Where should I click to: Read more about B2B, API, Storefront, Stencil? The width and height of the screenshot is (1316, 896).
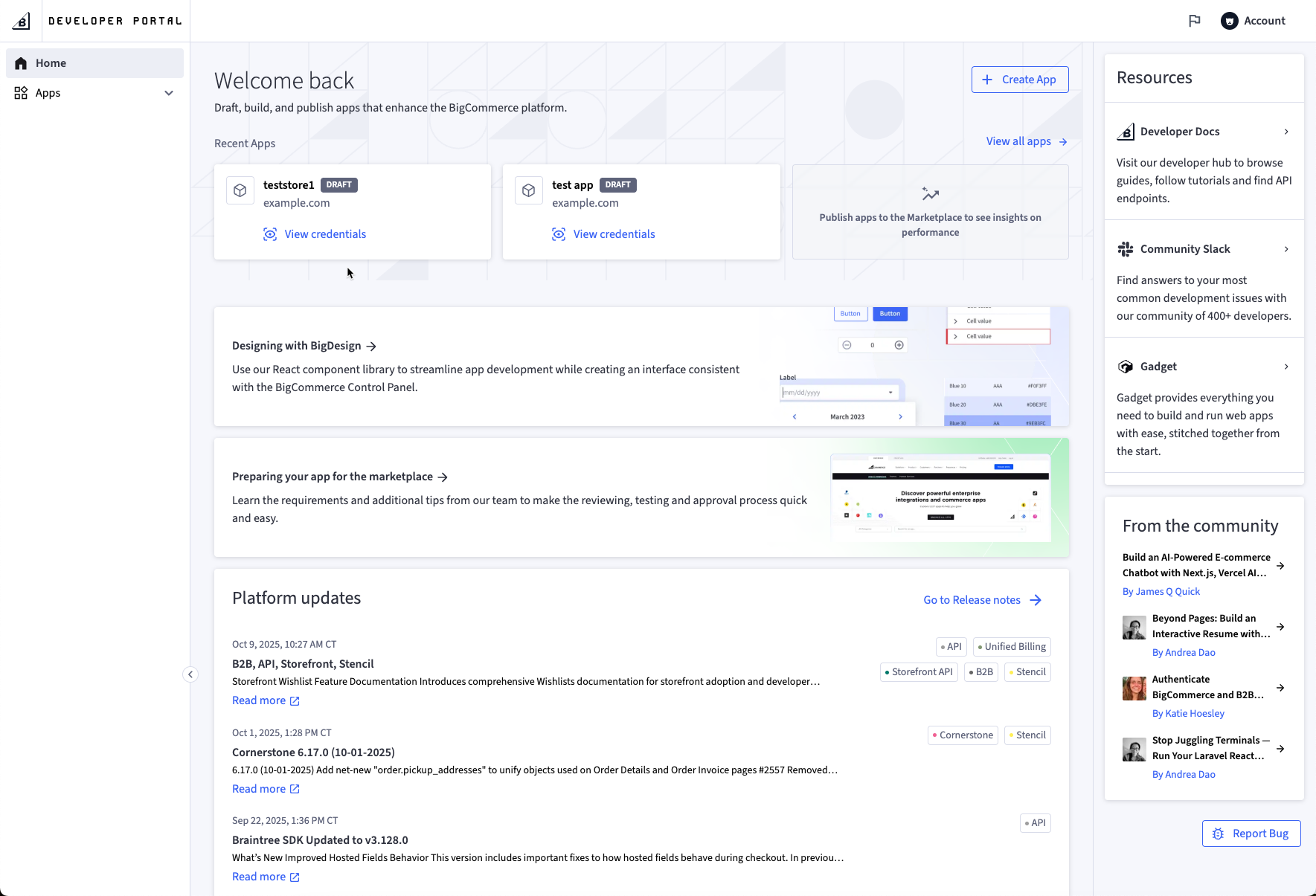266,700
